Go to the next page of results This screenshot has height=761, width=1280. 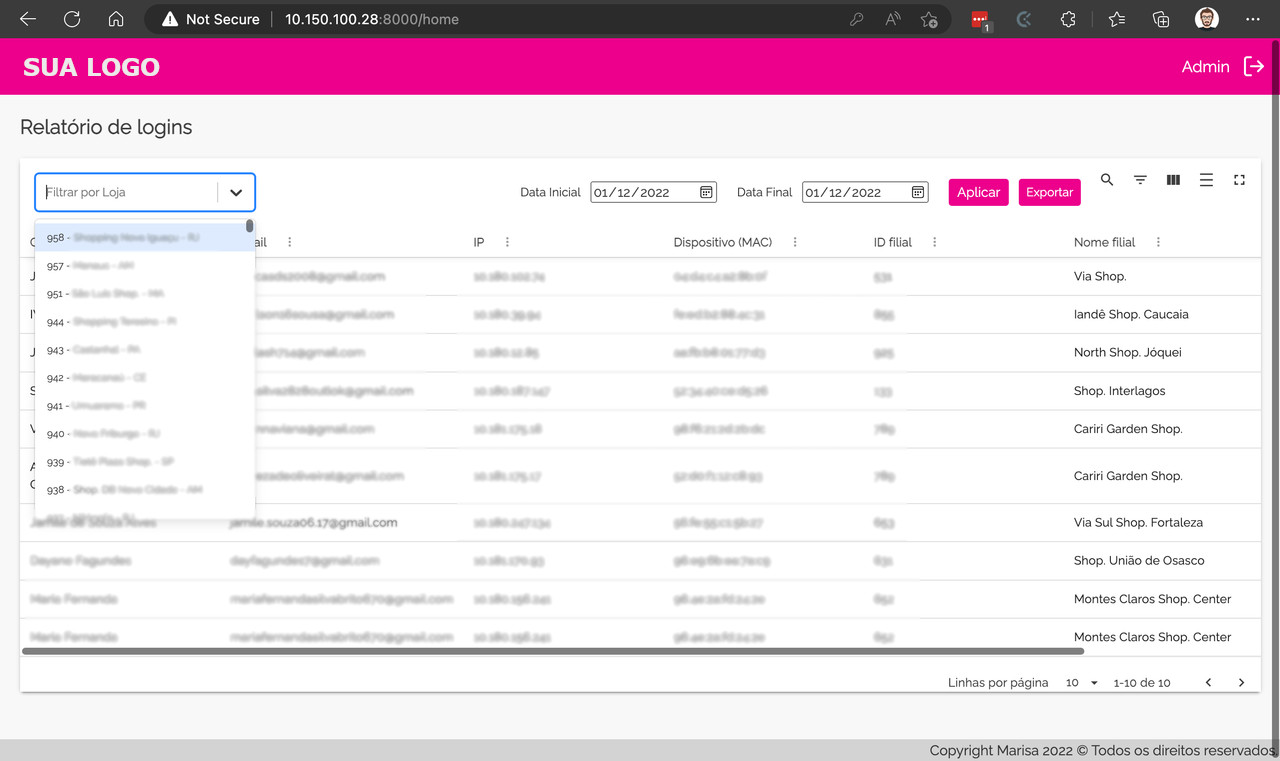pos(1241,683)
